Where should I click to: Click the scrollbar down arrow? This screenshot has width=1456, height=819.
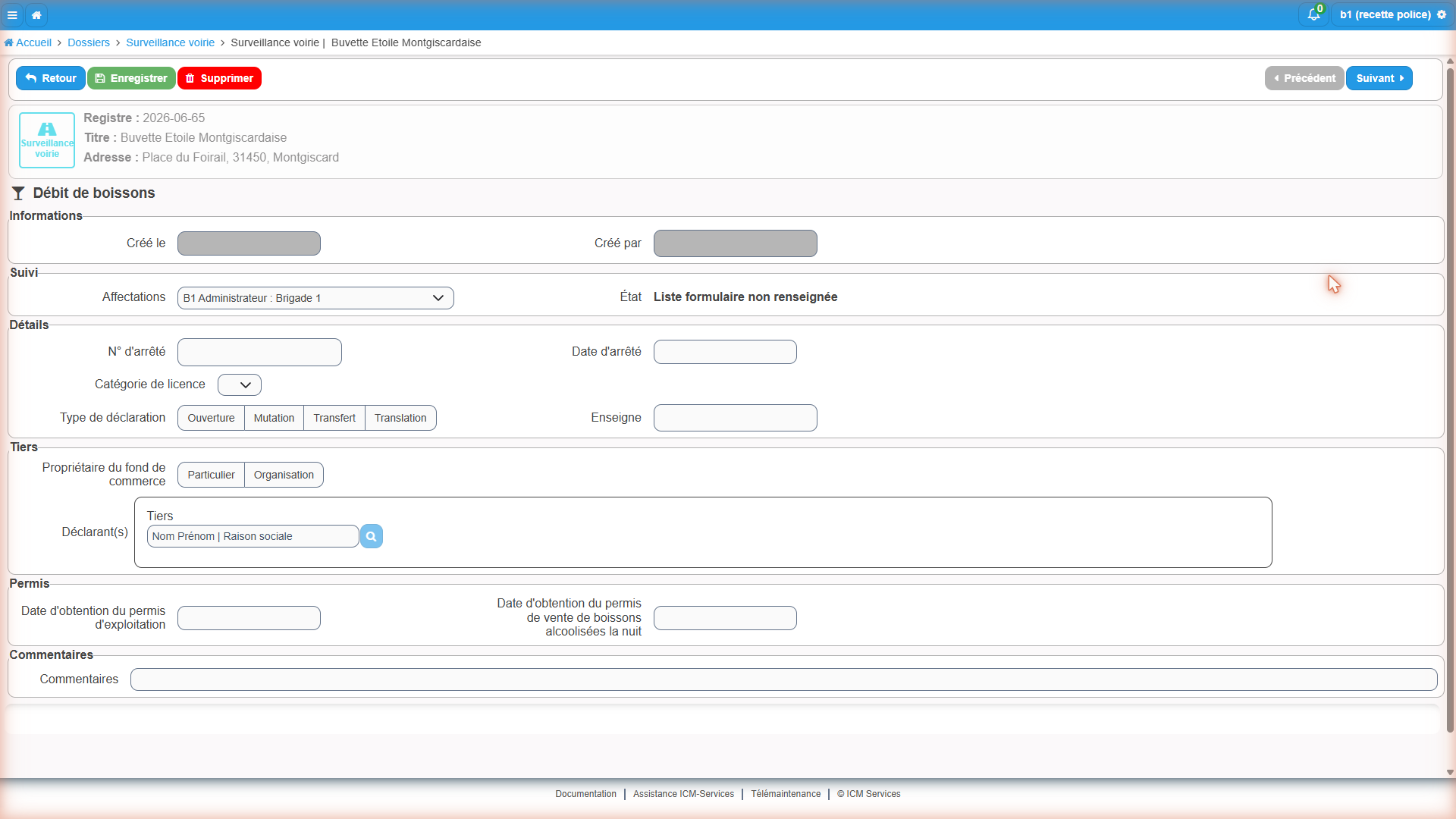1450,773
